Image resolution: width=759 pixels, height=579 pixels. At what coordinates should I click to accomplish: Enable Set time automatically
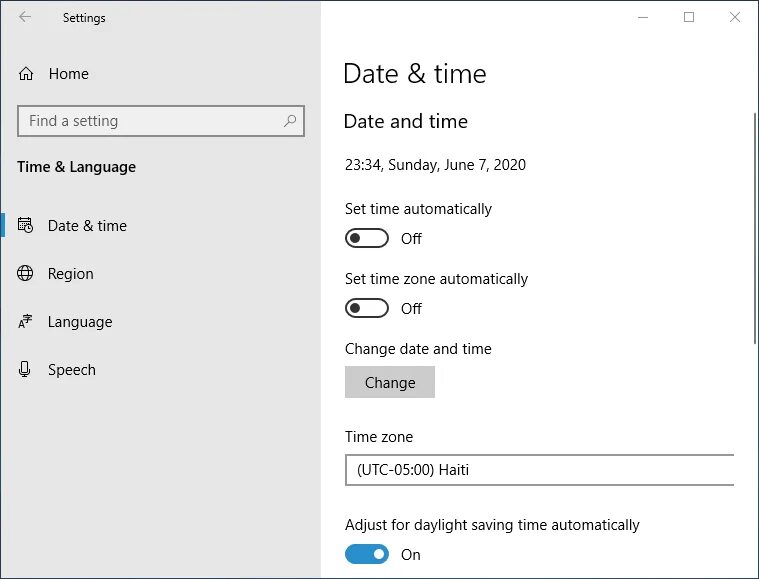[x=367, y=238]
